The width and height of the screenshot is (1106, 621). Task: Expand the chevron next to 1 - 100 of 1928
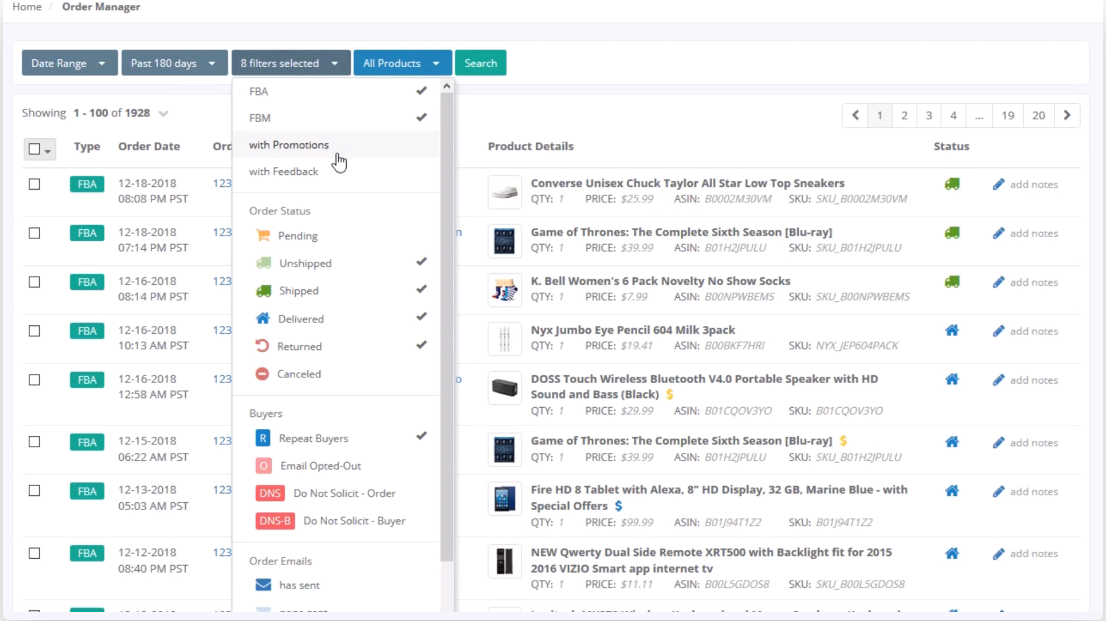point(164,114)
